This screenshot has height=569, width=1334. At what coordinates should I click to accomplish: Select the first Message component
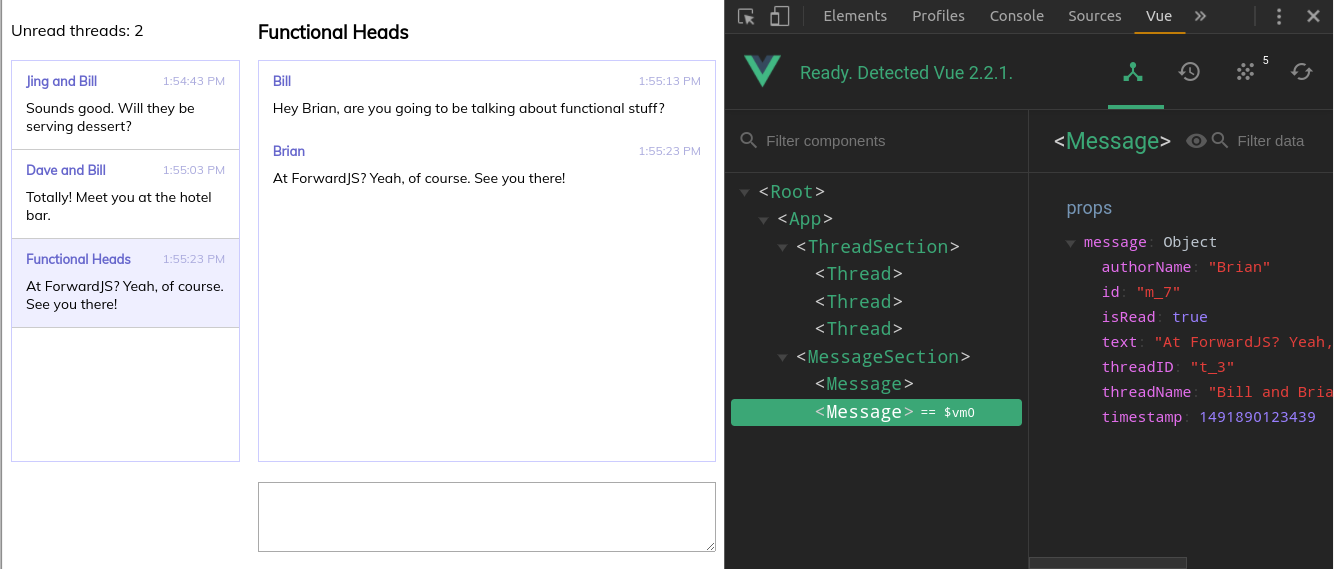click(x=864, y=384)
